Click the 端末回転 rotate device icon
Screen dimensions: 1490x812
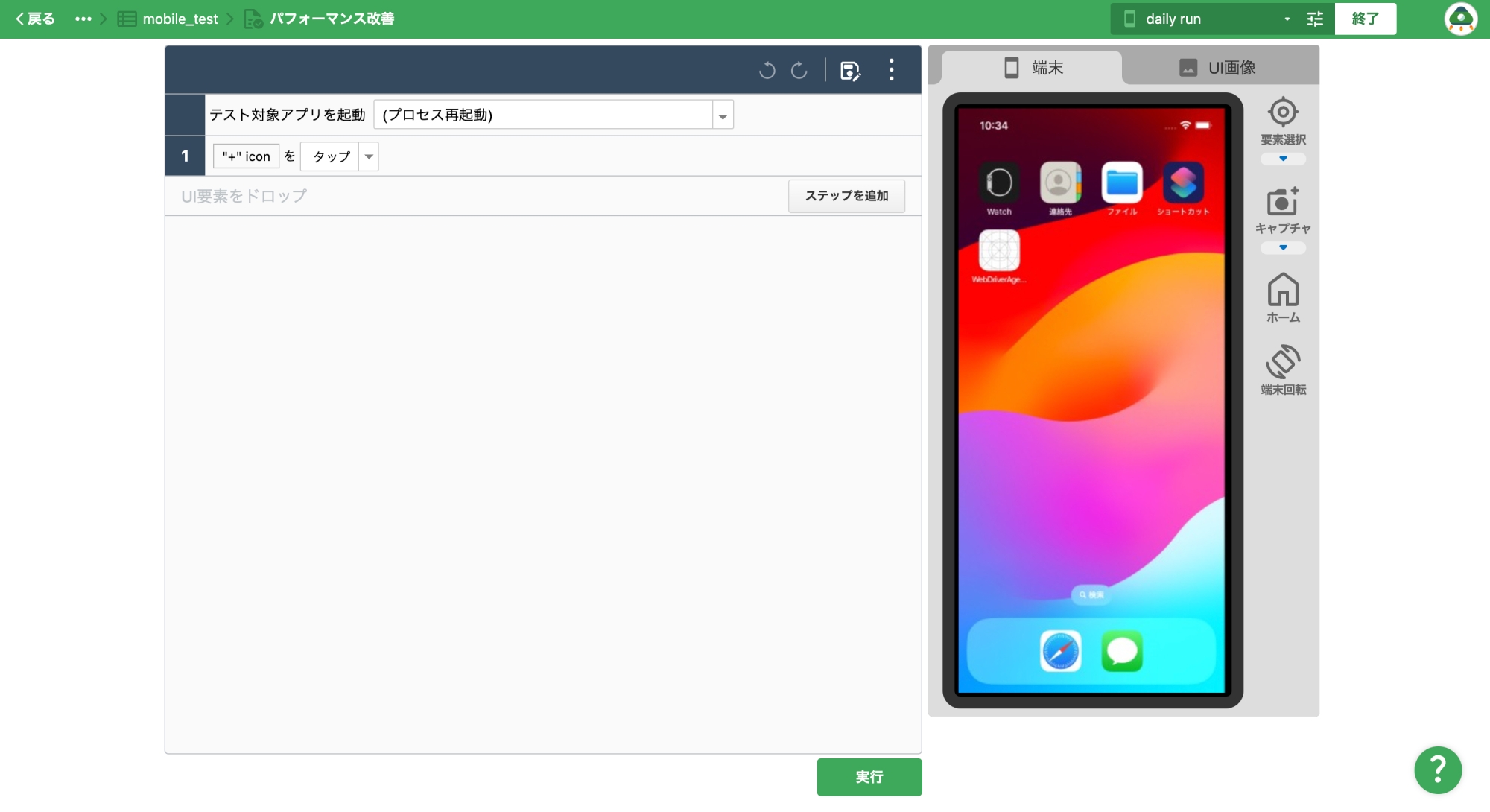coord(1283,362)
